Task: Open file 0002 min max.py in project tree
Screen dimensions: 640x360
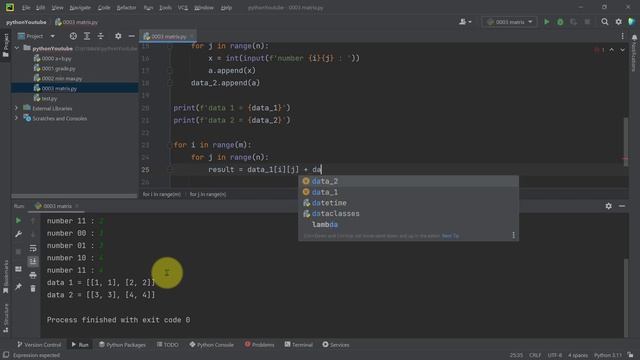Action: coord(58,78)
